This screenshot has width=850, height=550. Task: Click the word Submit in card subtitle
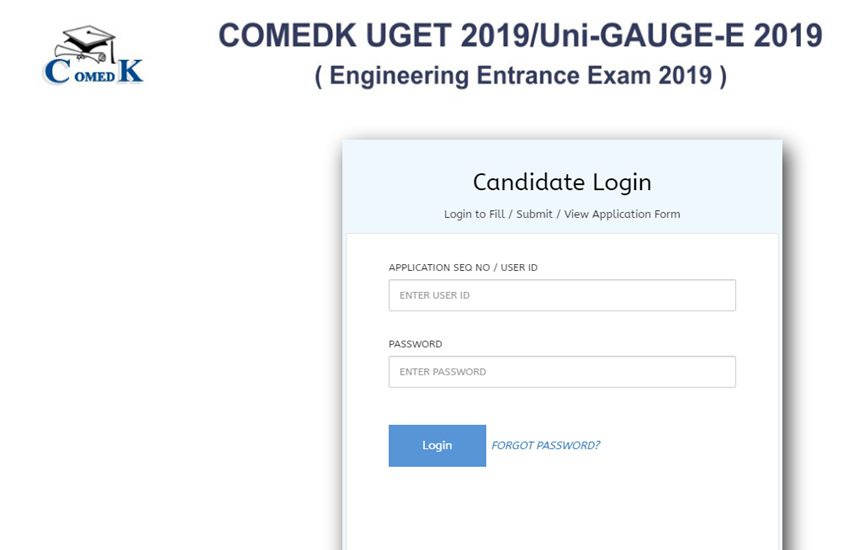(534, 214)
